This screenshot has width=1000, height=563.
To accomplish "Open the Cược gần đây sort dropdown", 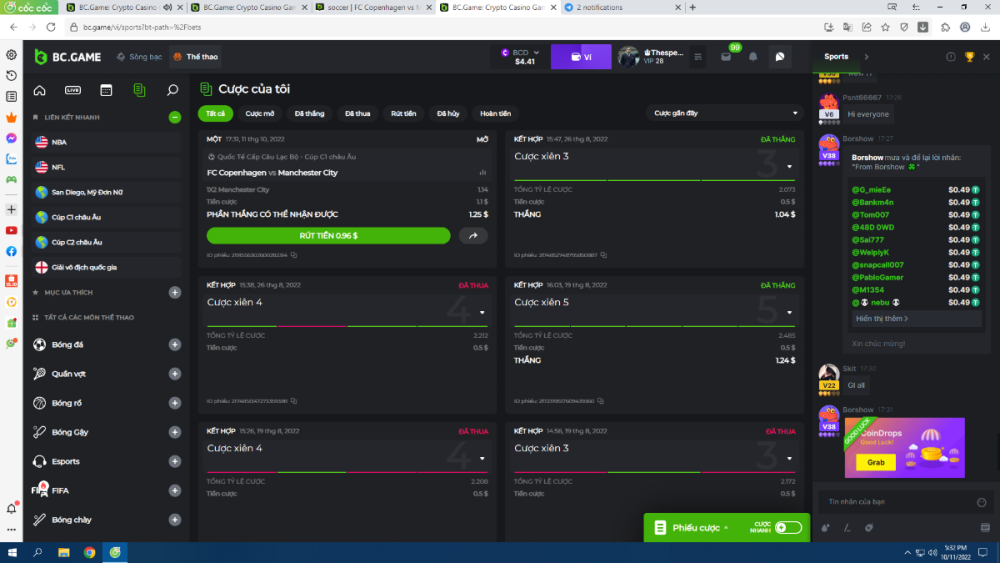I will click(x=724, y=113).
